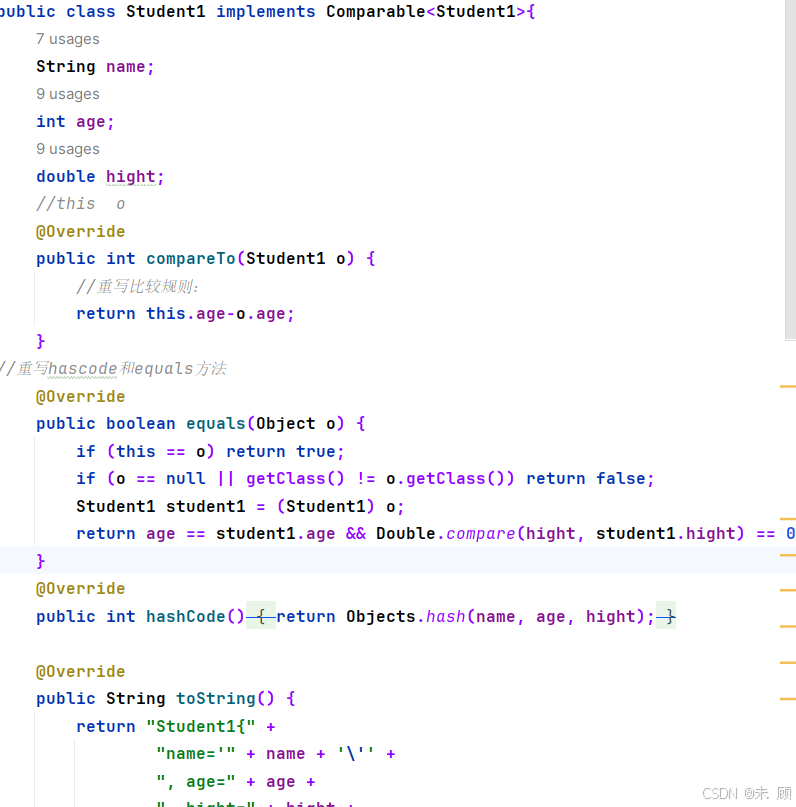Click the first warning stripe beside hascode comment
Screen dimensions: 796x807
coord(788,387)
